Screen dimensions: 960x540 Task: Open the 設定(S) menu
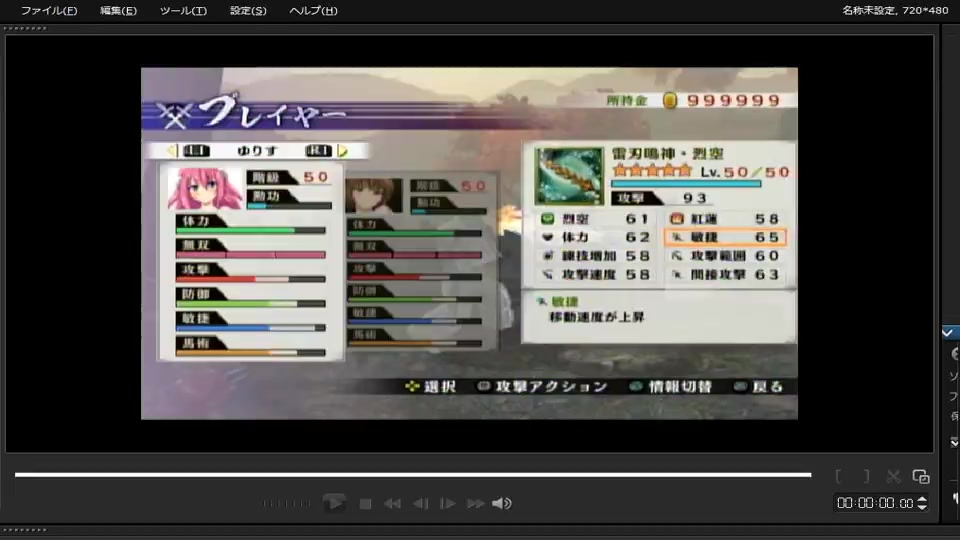(x=248, y=10)
